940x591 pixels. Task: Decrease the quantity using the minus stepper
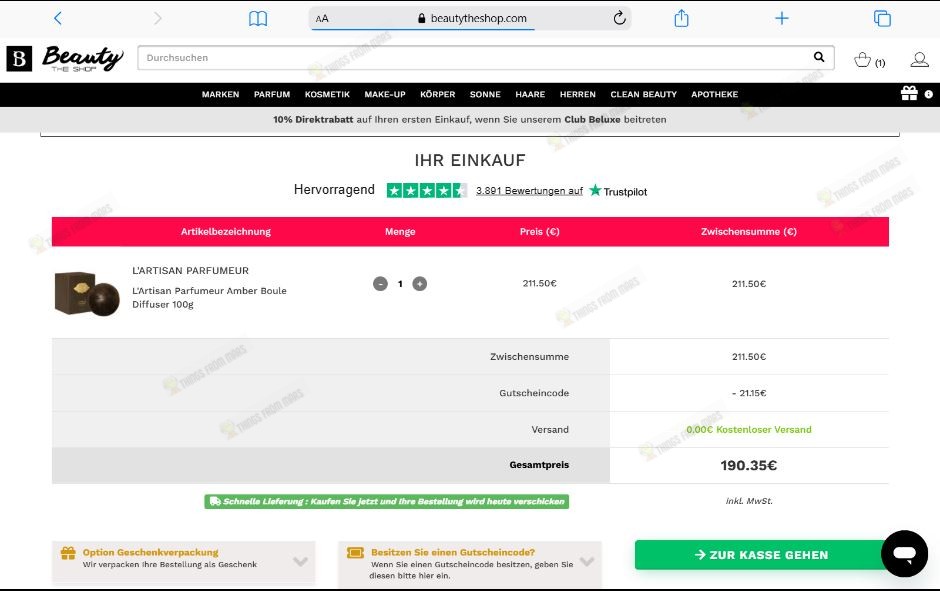click(380, 283)
